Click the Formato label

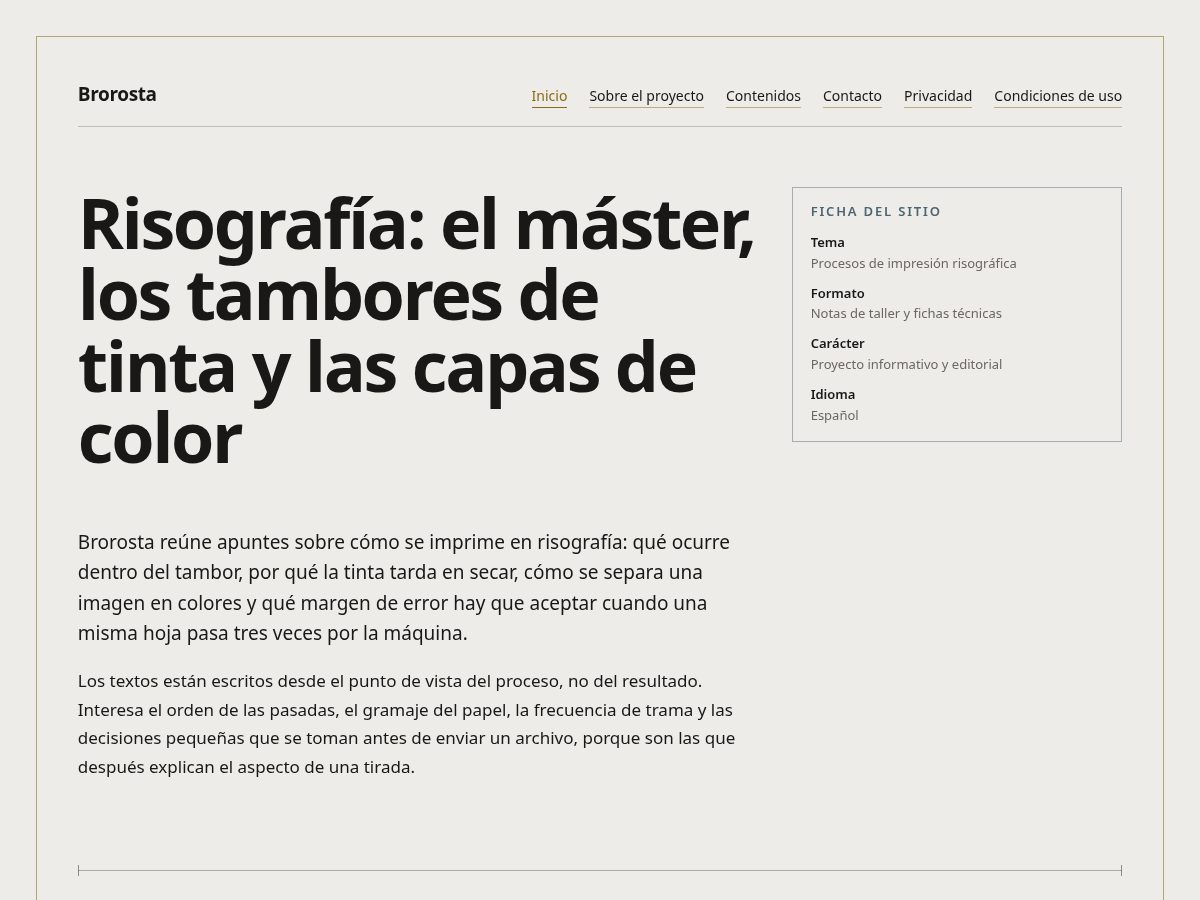(838, 293)
